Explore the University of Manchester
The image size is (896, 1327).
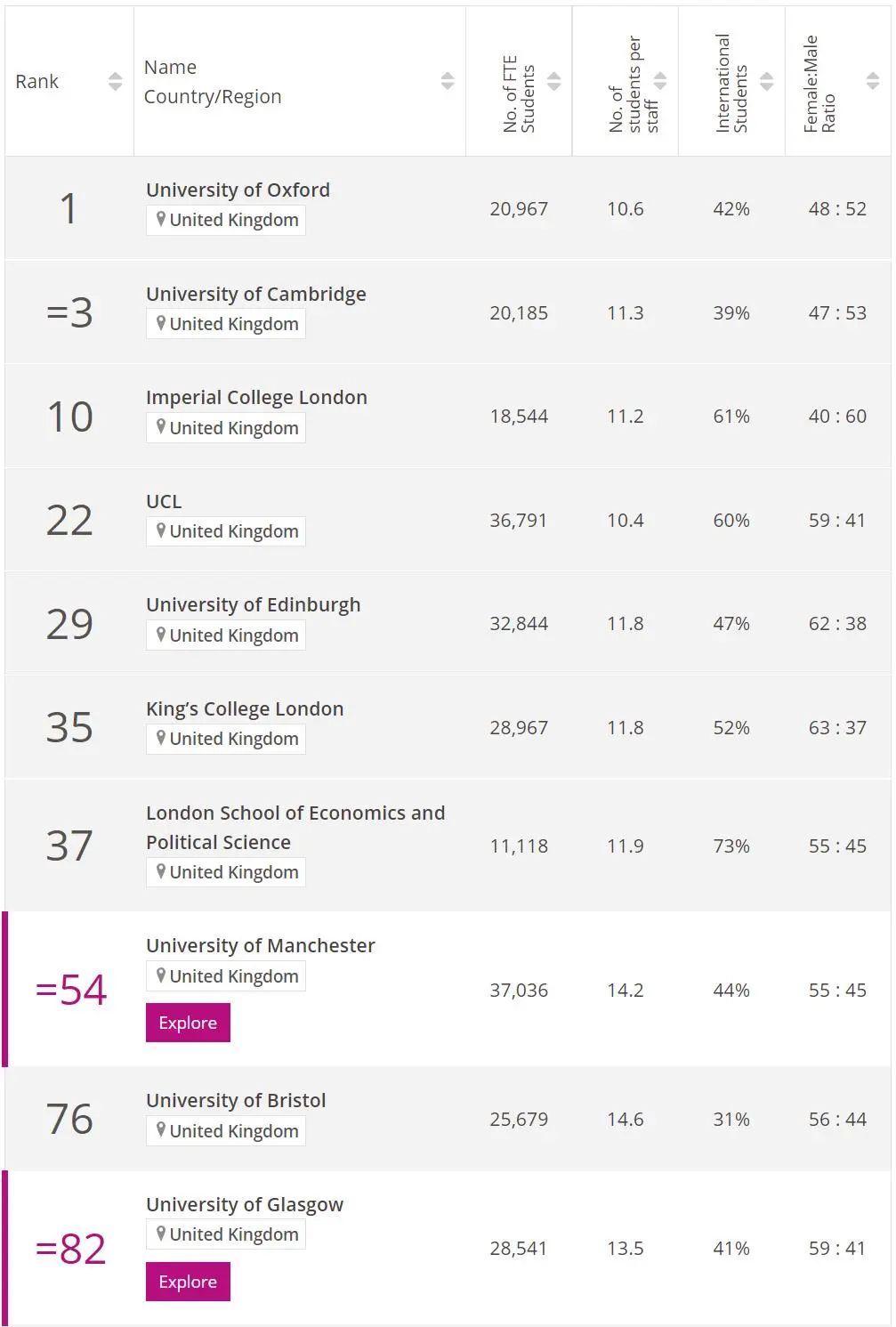[188, 1023]
